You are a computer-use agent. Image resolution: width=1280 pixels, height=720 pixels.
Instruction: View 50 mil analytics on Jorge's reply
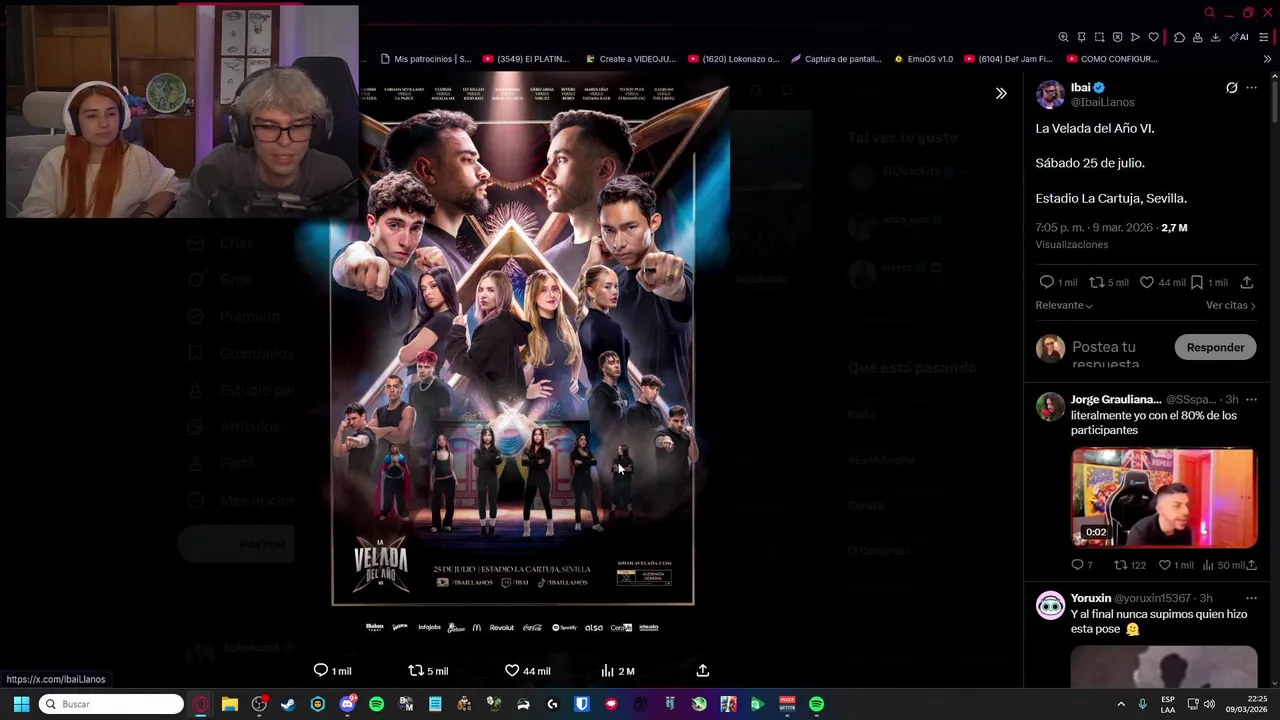click(x=1223, y=565)
